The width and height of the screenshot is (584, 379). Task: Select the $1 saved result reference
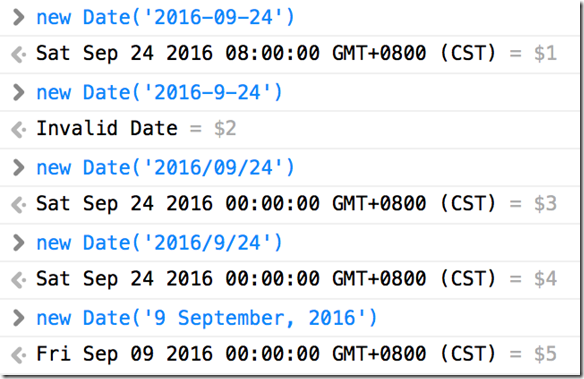[x=545, y=53]
